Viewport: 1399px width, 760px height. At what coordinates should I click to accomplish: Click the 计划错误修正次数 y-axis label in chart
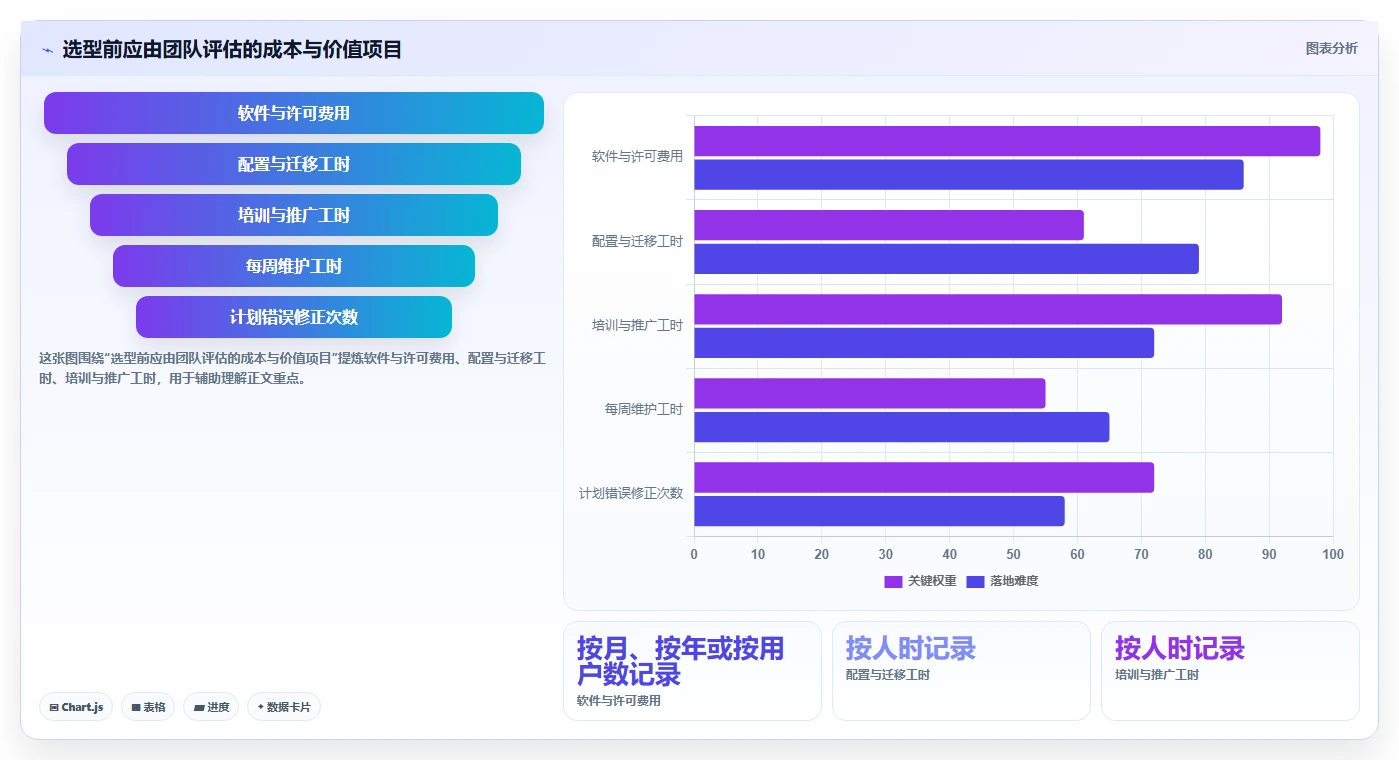pyautogui.click(x=631, y=493)
